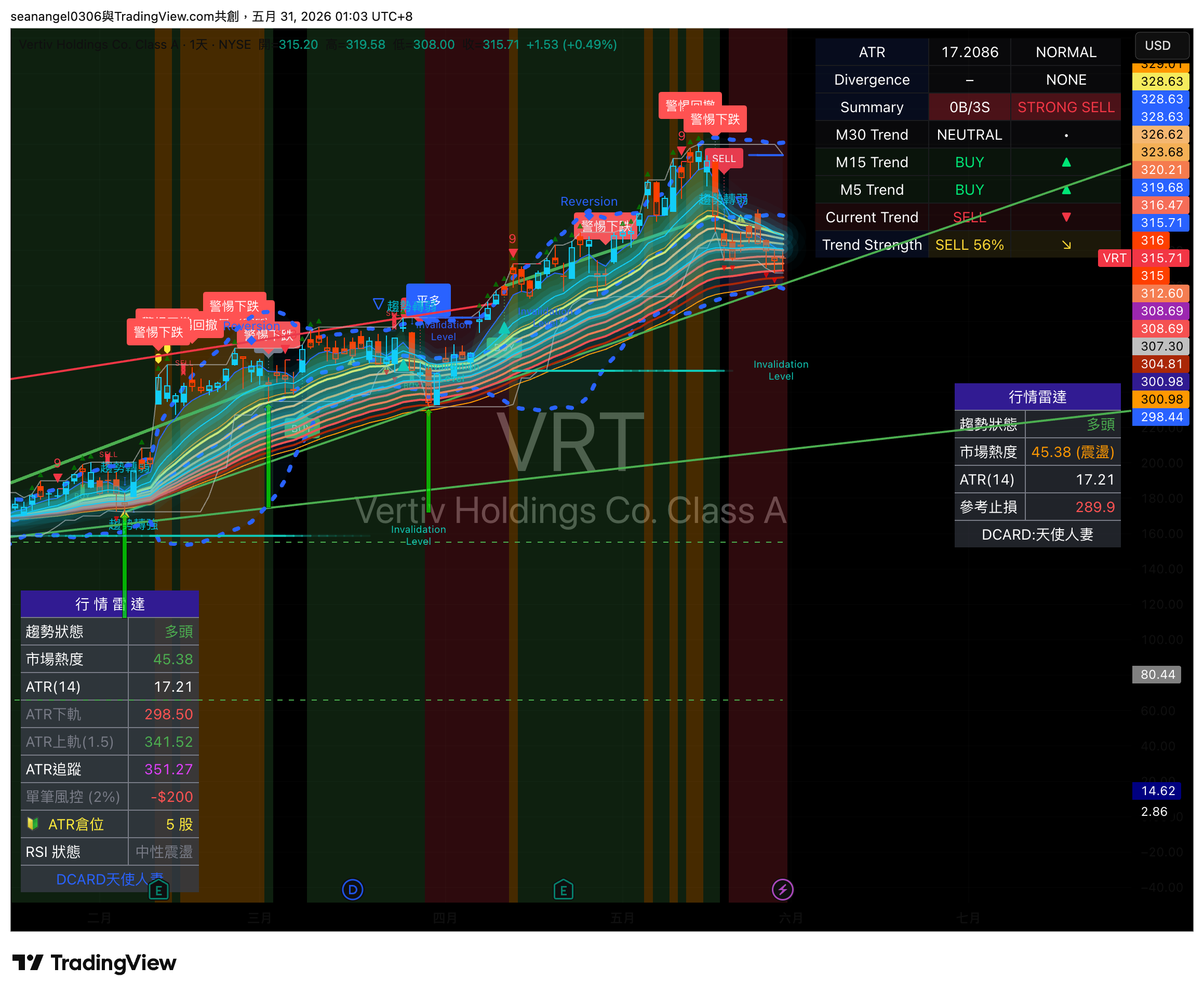Click the red SELL signal label on the chart

(x=724, y=158)
